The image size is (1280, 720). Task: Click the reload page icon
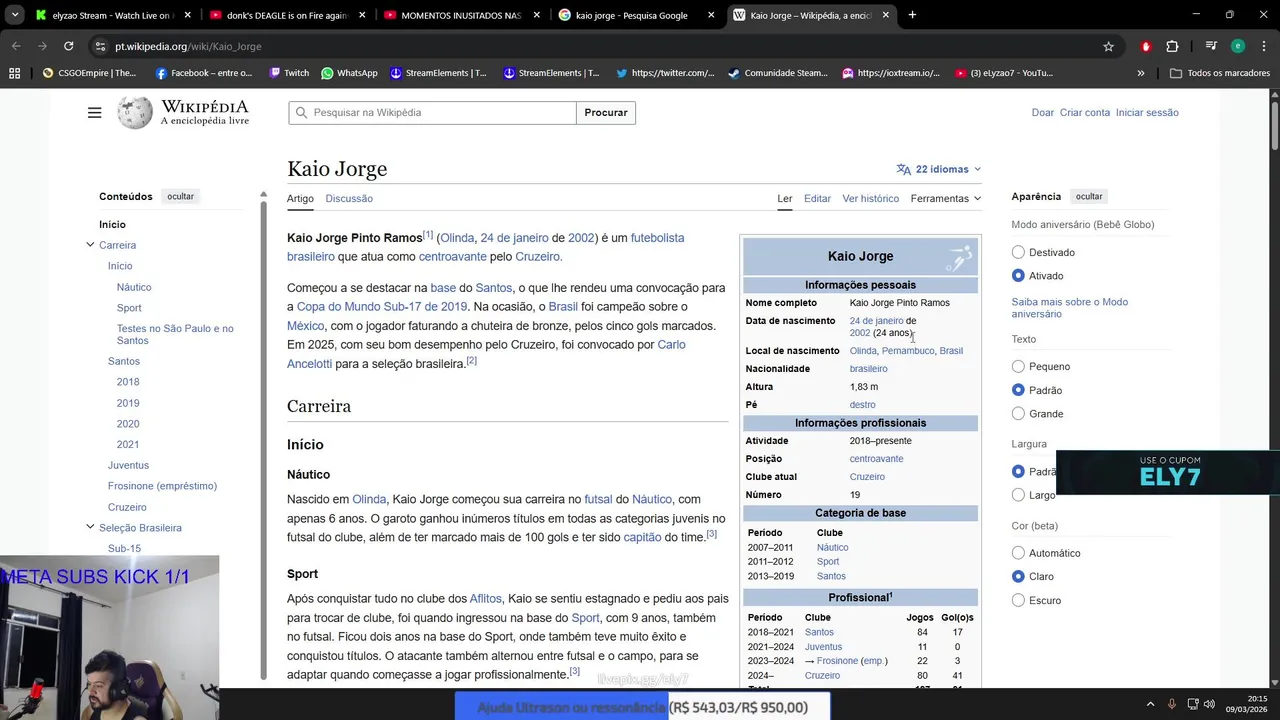pos(68,46)
